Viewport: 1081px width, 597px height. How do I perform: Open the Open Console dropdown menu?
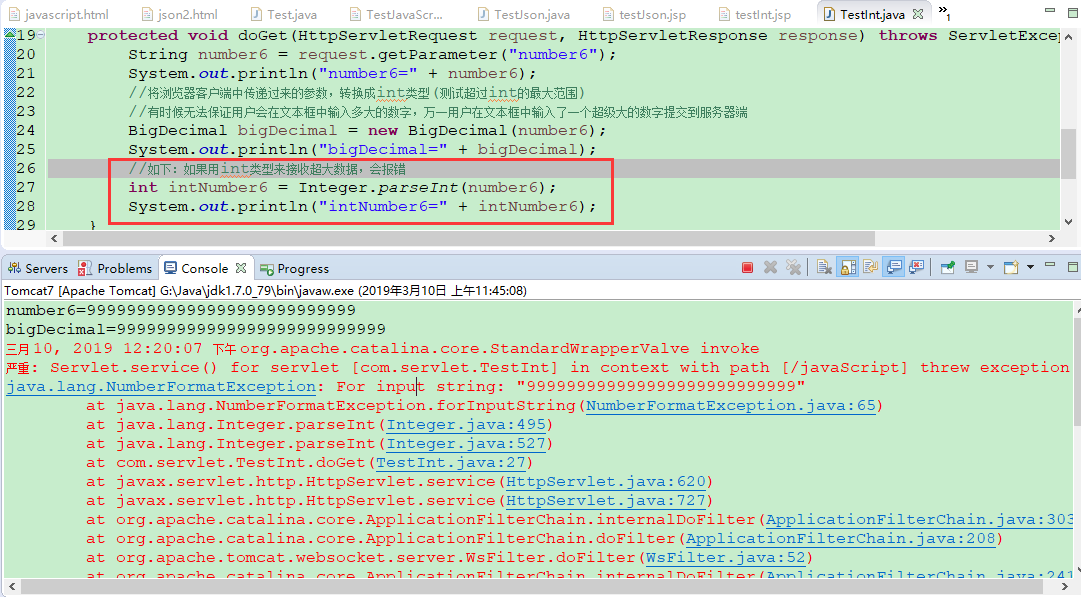tap(1029, 267)
